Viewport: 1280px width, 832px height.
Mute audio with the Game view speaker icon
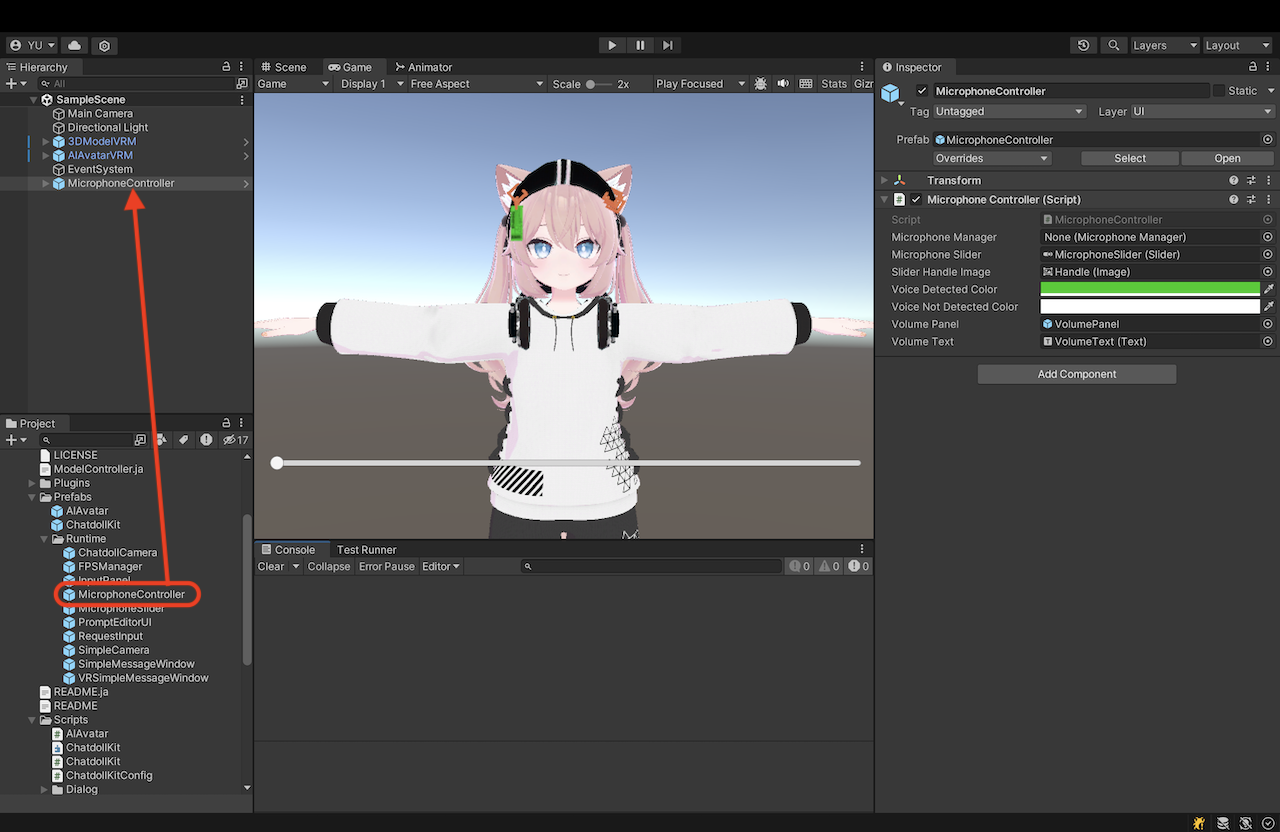783,84
